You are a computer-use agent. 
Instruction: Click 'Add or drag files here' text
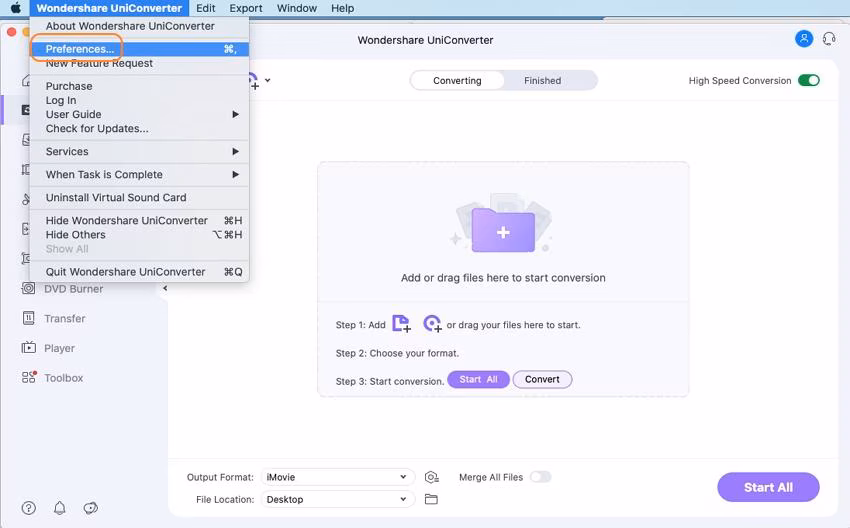[503, 278]
